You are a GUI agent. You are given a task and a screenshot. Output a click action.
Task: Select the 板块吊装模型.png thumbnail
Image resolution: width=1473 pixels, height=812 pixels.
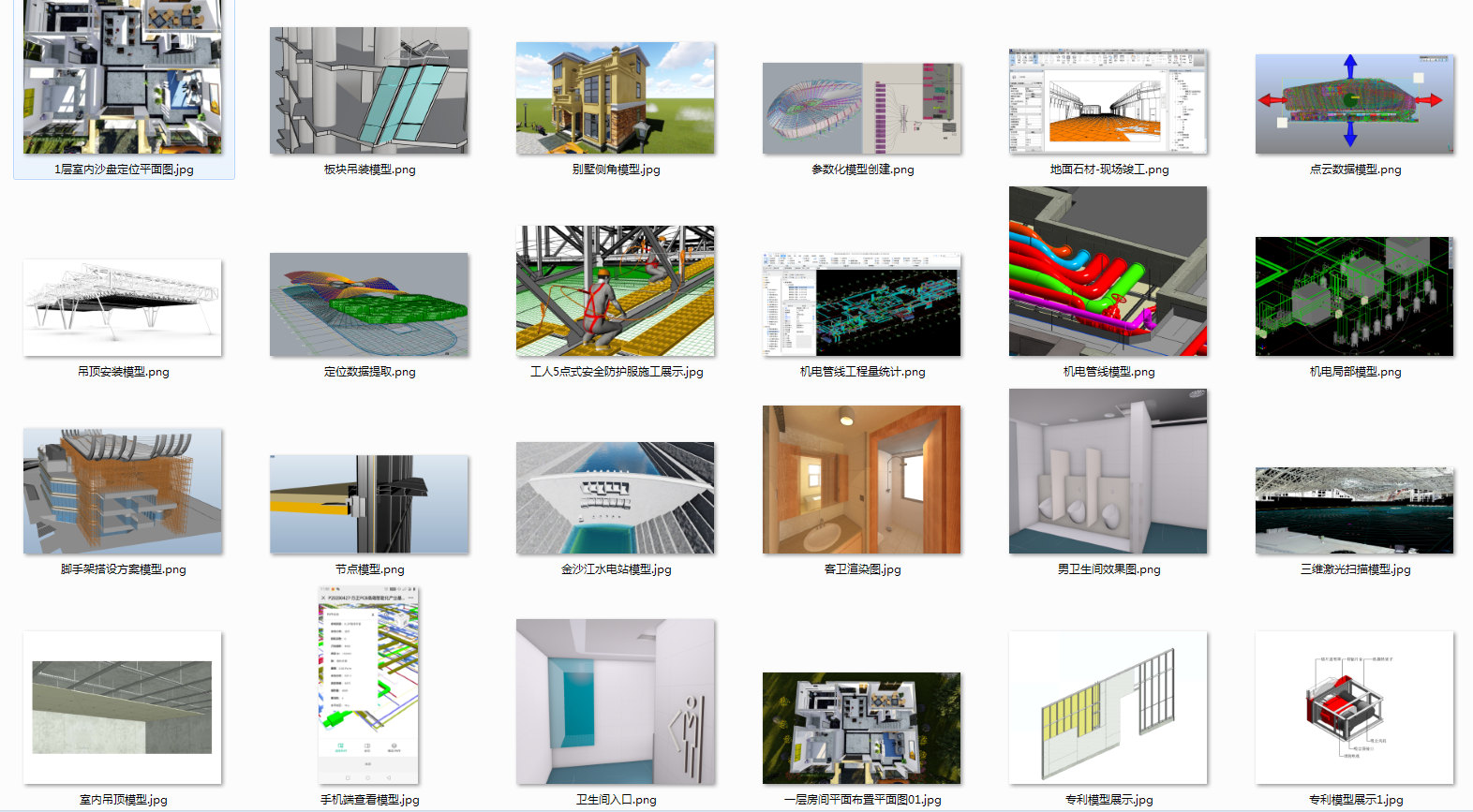(369, 91)
